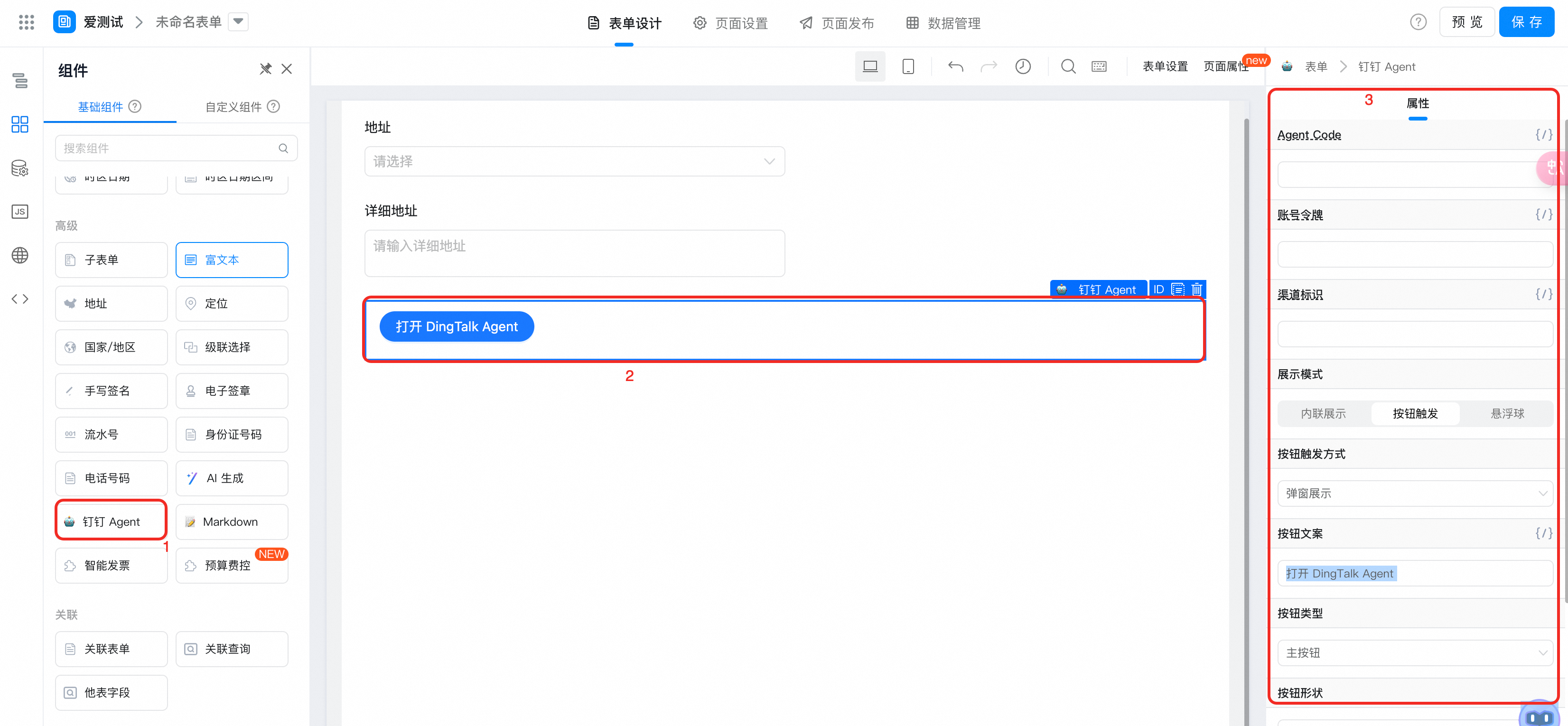Select the 富文本 component
Screen dimensions: 1568x726
[232, 260]
